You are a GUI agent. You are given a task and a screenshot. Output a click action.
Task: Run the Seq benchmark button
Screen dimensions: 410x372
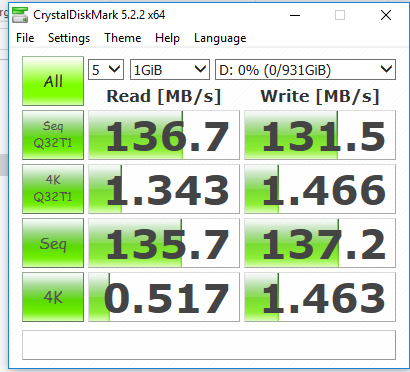[x=53, y=243]
